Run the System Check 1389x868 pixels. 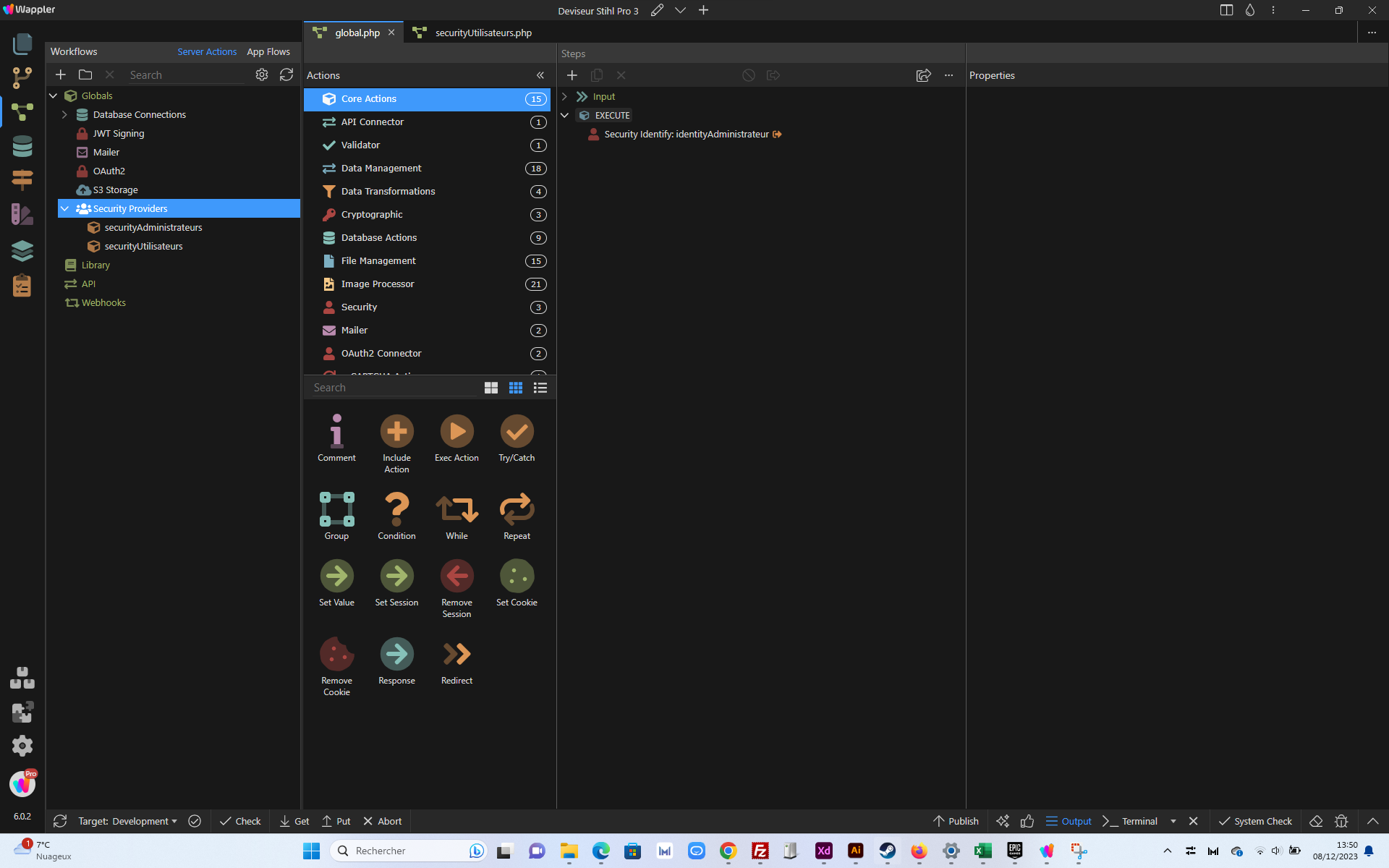[x=1255, y=821]
